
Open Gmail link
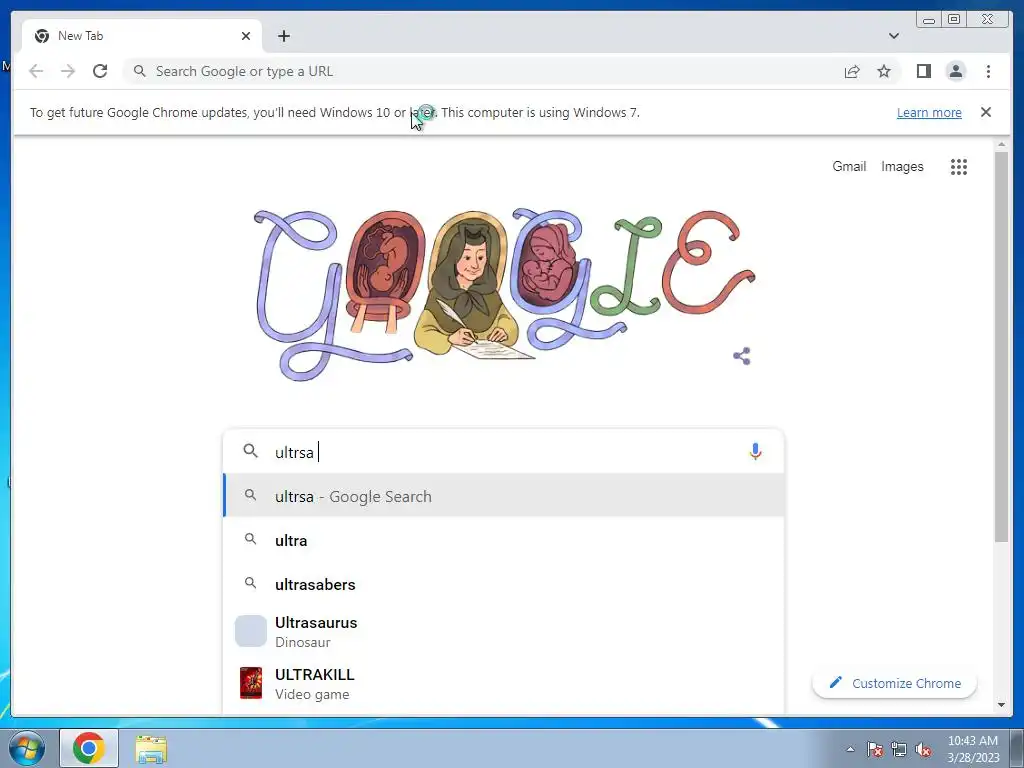pos(849,167)
